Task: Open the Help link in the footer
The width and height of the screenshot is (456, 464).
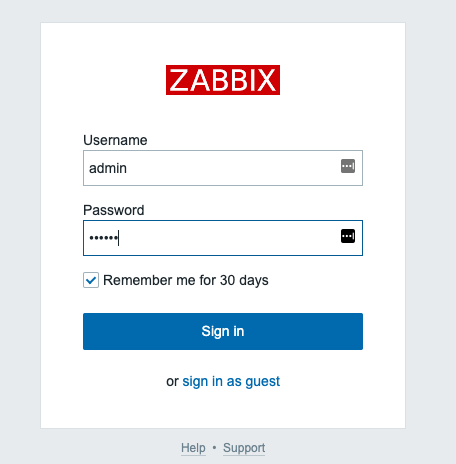Action: tap(193, 448)
